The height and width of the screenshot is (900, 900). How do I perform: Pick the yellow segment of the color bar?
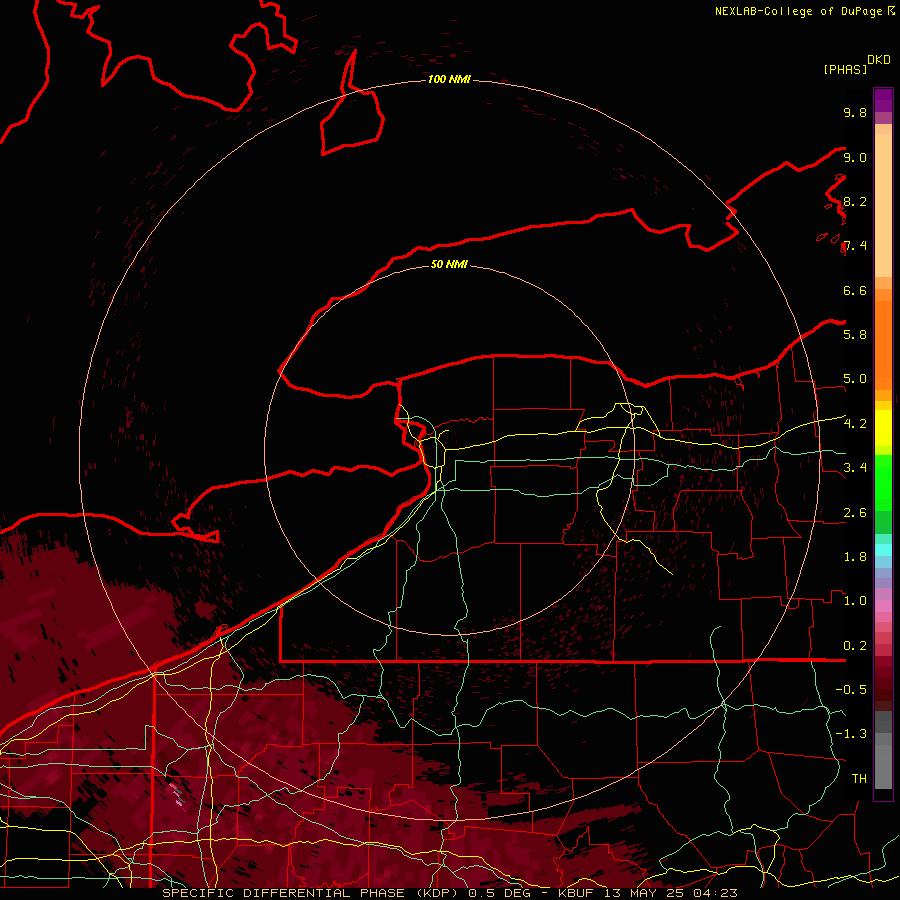click(x=883, y=428)
